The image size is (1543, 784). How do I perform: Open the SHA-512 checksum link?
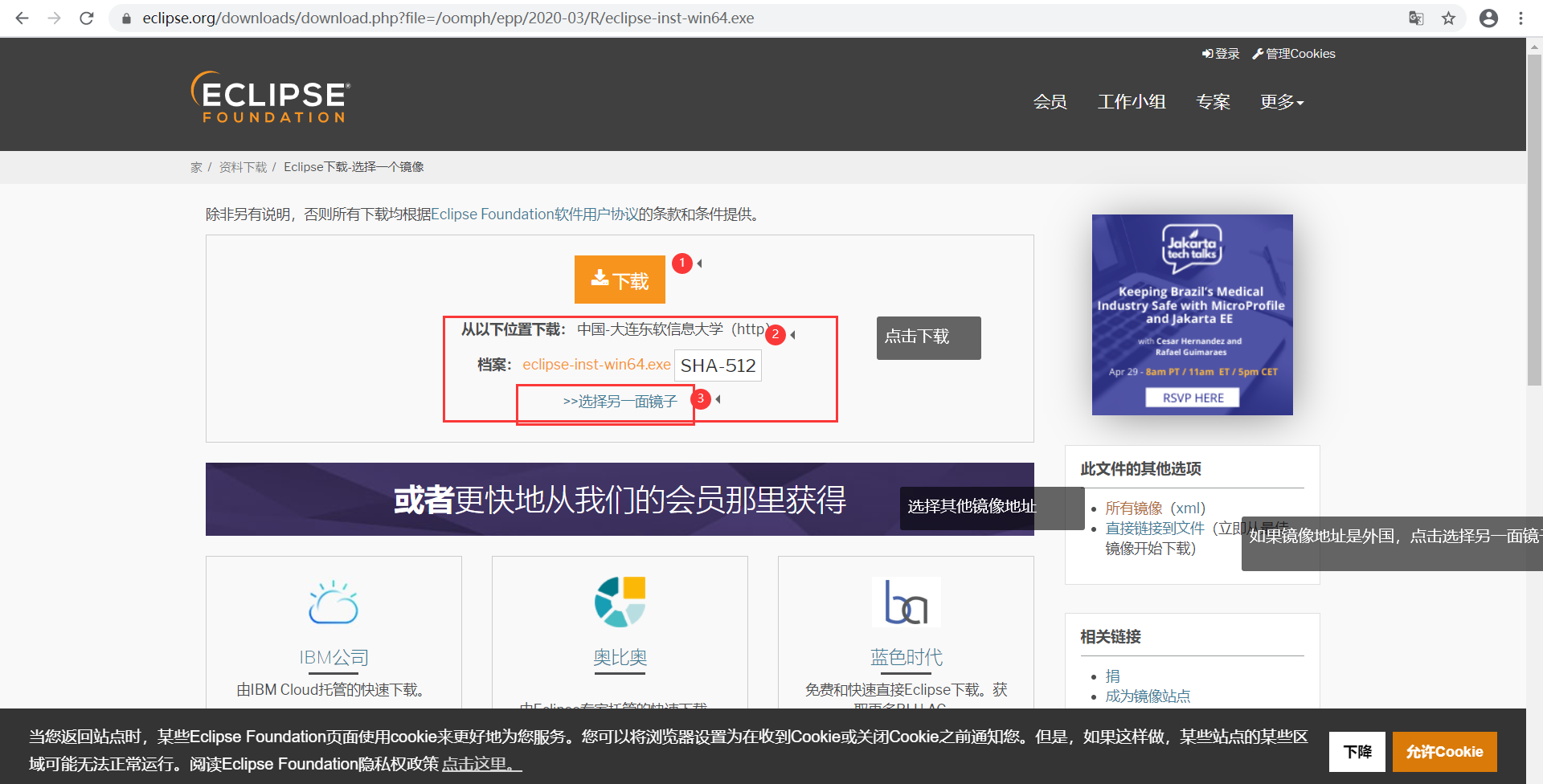pyautogui.click(x=718, y=365)
